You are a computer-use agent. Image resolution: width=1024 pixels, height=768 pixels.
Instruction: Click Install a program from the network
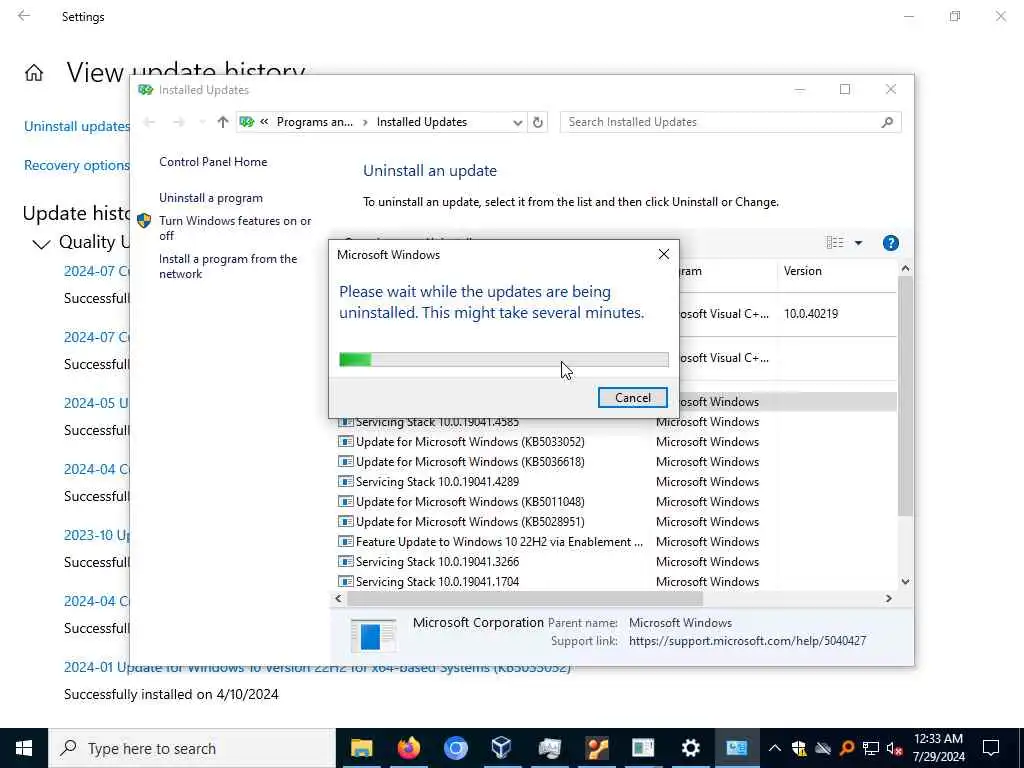coord(228,266)
